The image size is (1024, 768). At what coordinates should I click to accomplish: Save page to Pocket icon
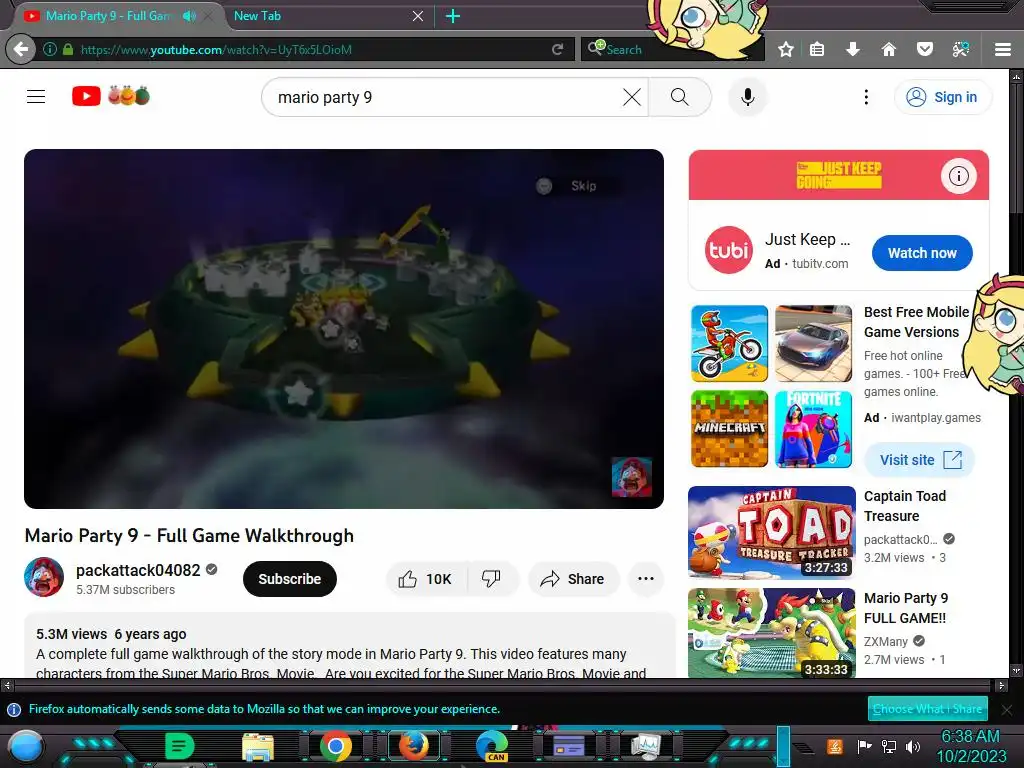pyautogui.click(x=925, y=49)
